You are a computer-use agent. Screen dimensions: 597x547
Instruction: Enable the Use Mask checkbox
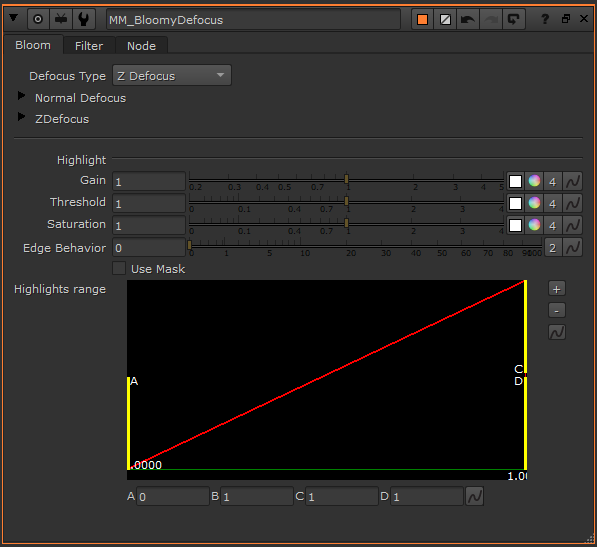click(x=119, y=268)
